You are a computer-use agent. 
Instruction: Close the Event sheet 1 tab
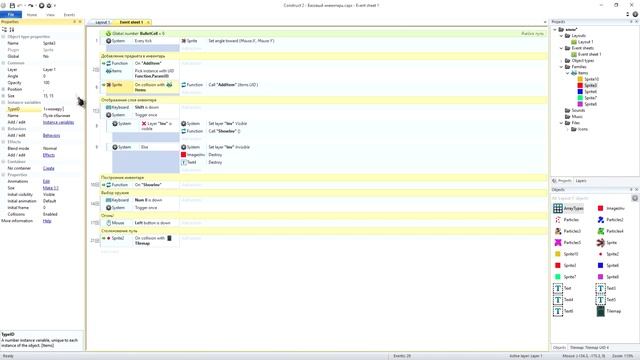(148, 22)
